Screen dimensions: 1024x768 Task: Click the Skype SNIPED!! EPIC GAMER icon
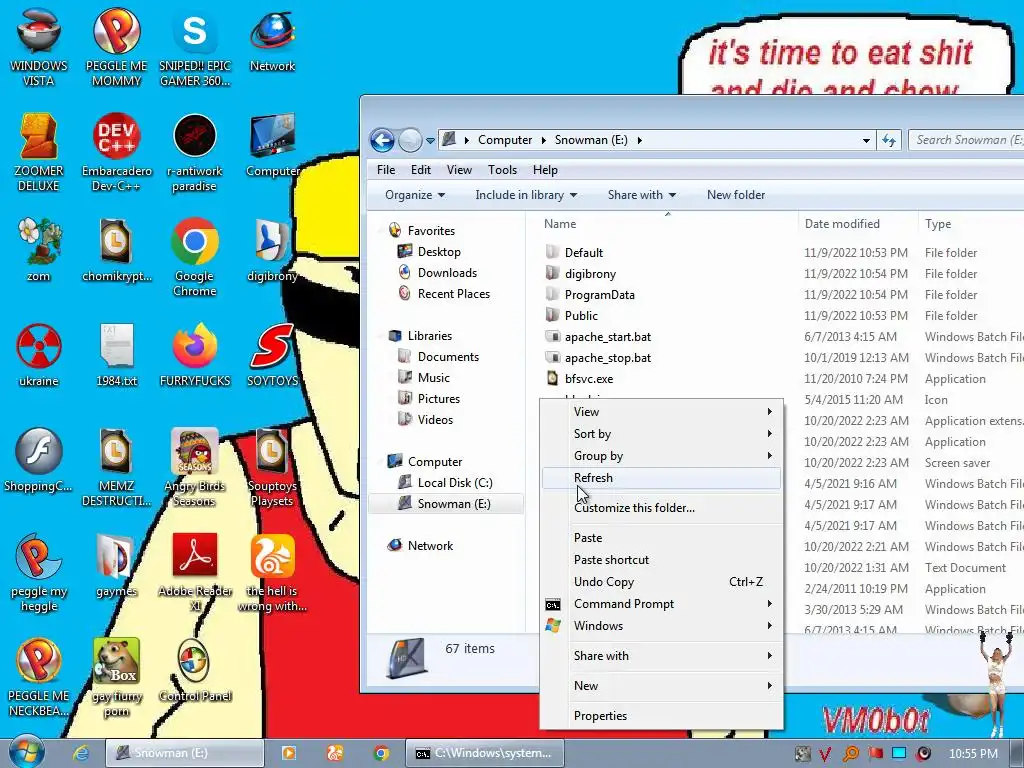pyautogui.click(x=195, y=47)
